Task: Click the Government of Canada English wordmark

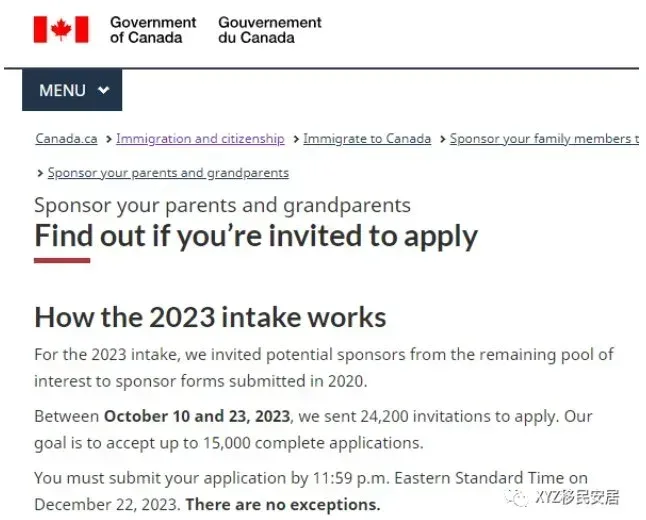Action: [x=153, y=30]
